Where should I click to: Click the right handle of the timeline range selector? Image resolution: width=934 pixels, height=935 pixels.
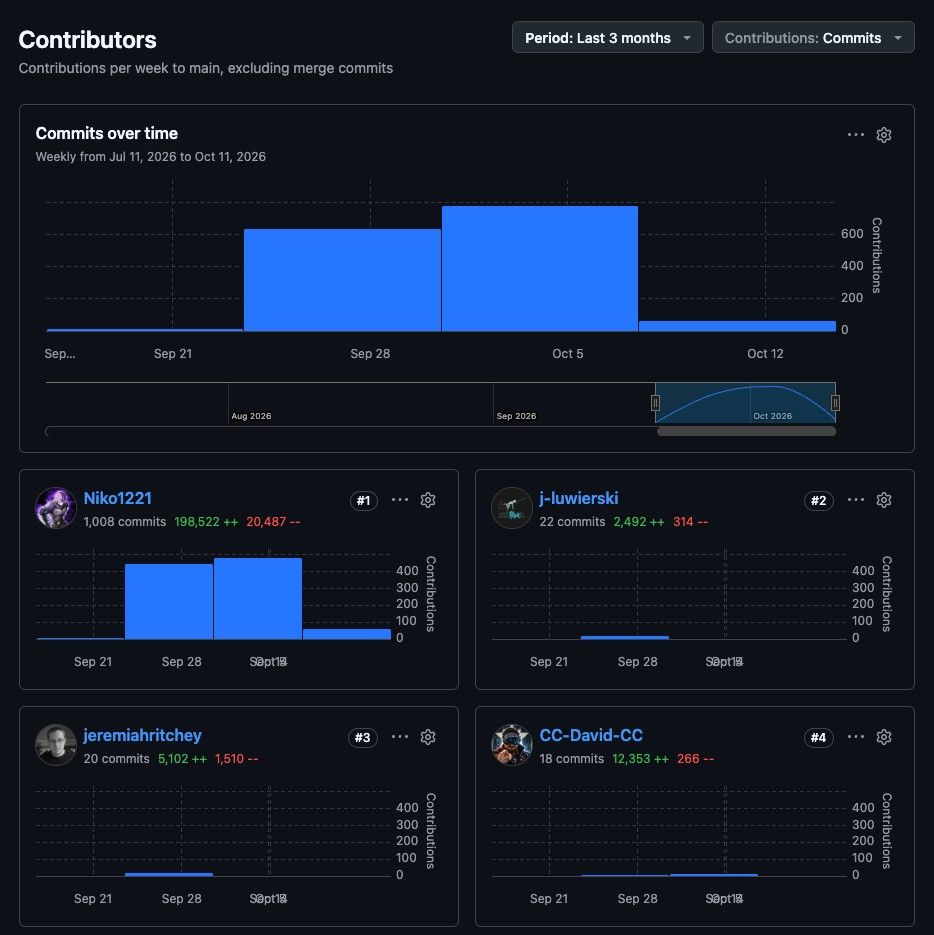(x=836, y=403)
